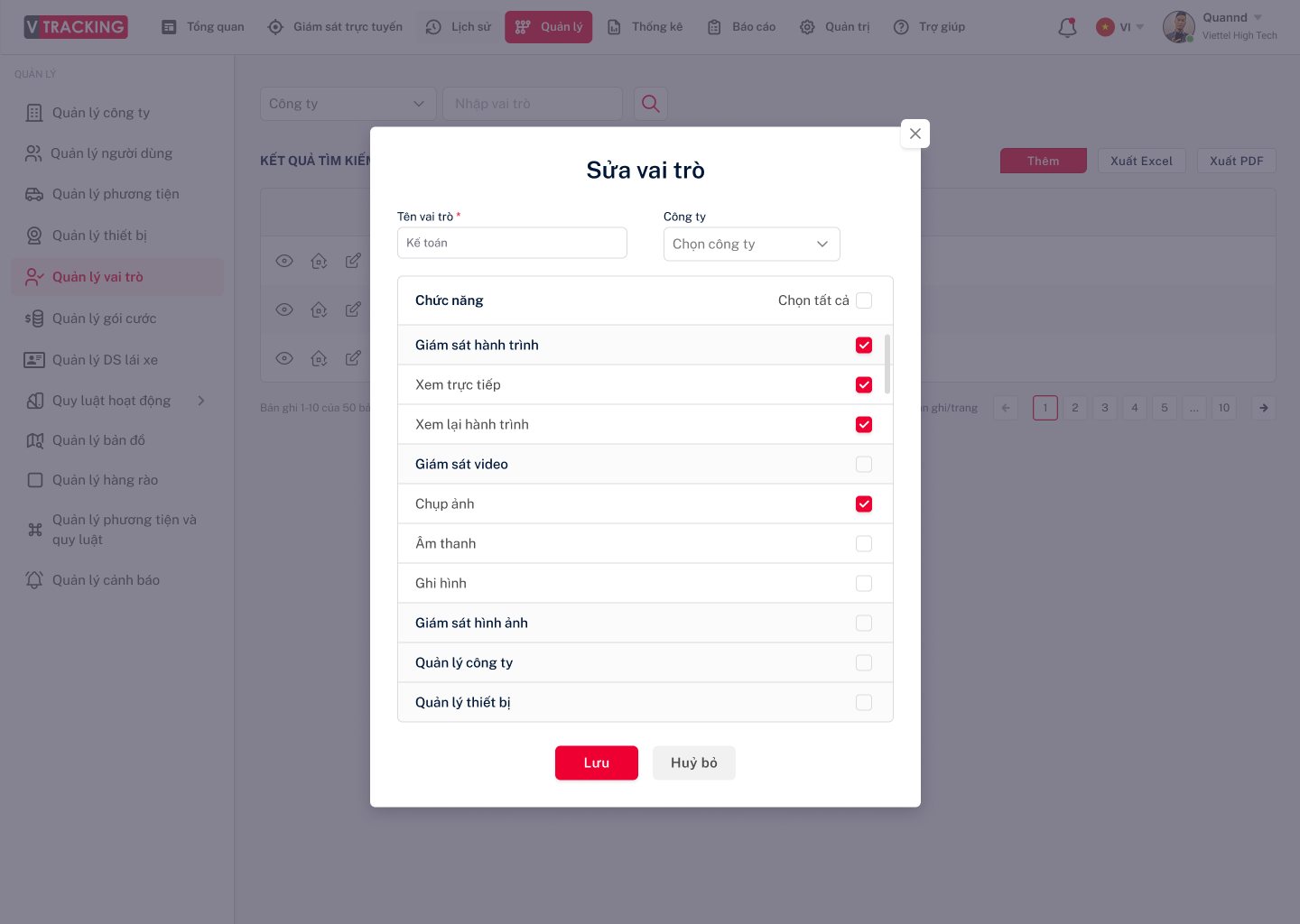Click the edit pencil icon in second row
Screen dimensions: 1300x924
pos(353,310)
